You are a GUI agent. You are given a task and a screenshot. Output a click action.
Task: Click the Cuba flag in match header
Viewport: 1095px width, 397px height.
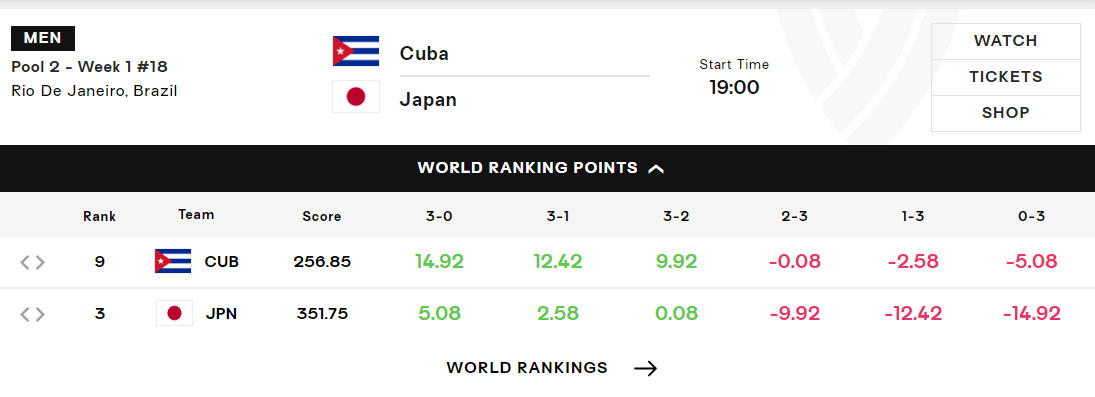tap(356, 51)
